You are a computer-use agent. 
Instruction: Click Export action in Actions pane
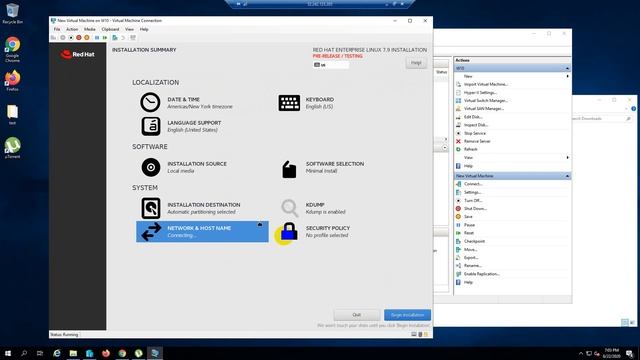(471, 258)
